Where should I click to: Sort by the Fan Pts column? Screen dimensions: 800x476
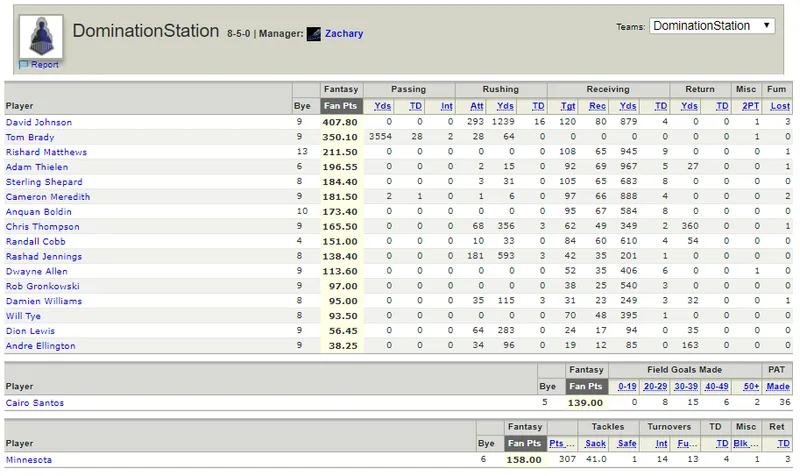click(x=340, y=106)
